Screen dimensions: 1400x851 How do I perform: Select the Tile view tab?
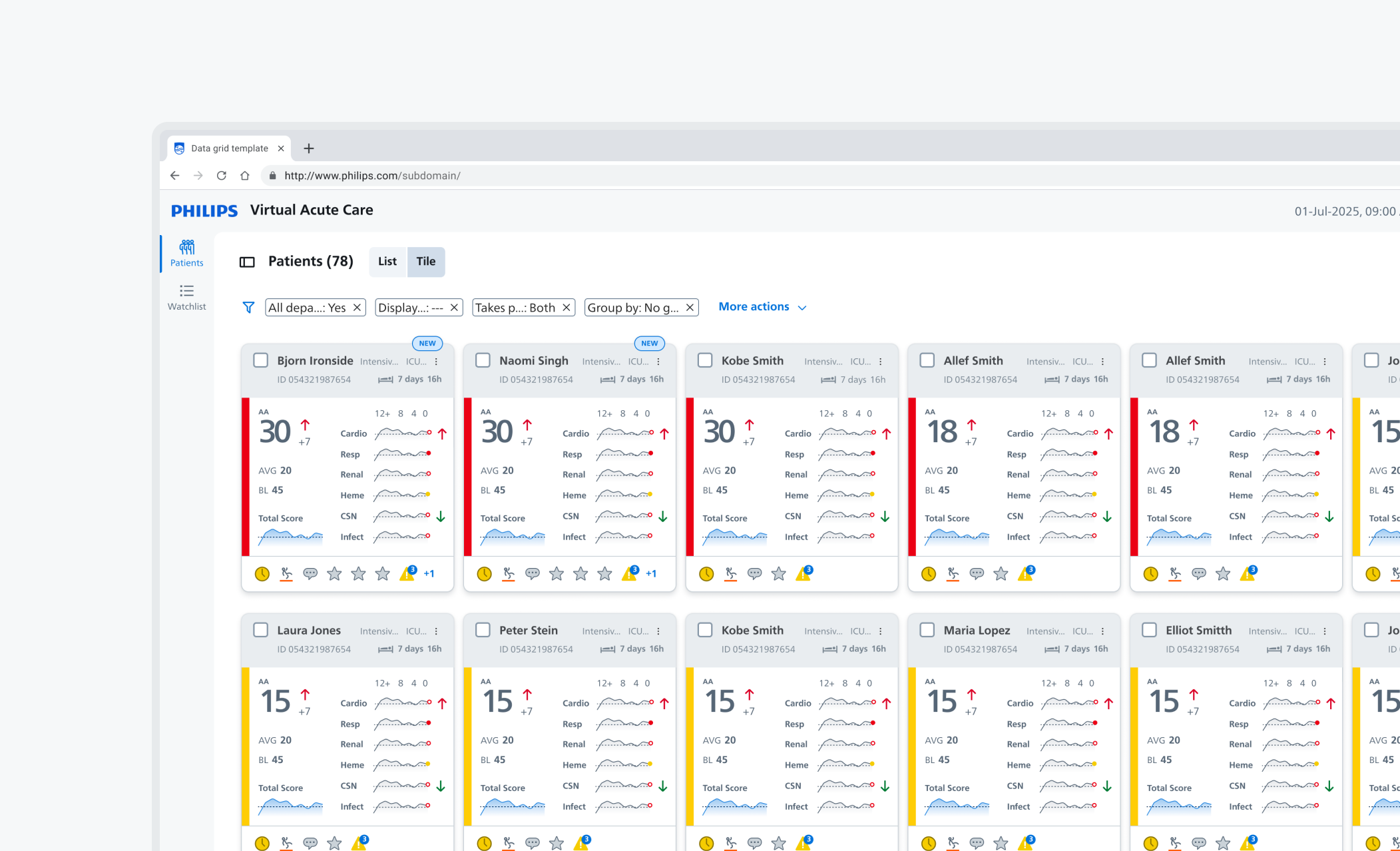click(x=425, y=262)
